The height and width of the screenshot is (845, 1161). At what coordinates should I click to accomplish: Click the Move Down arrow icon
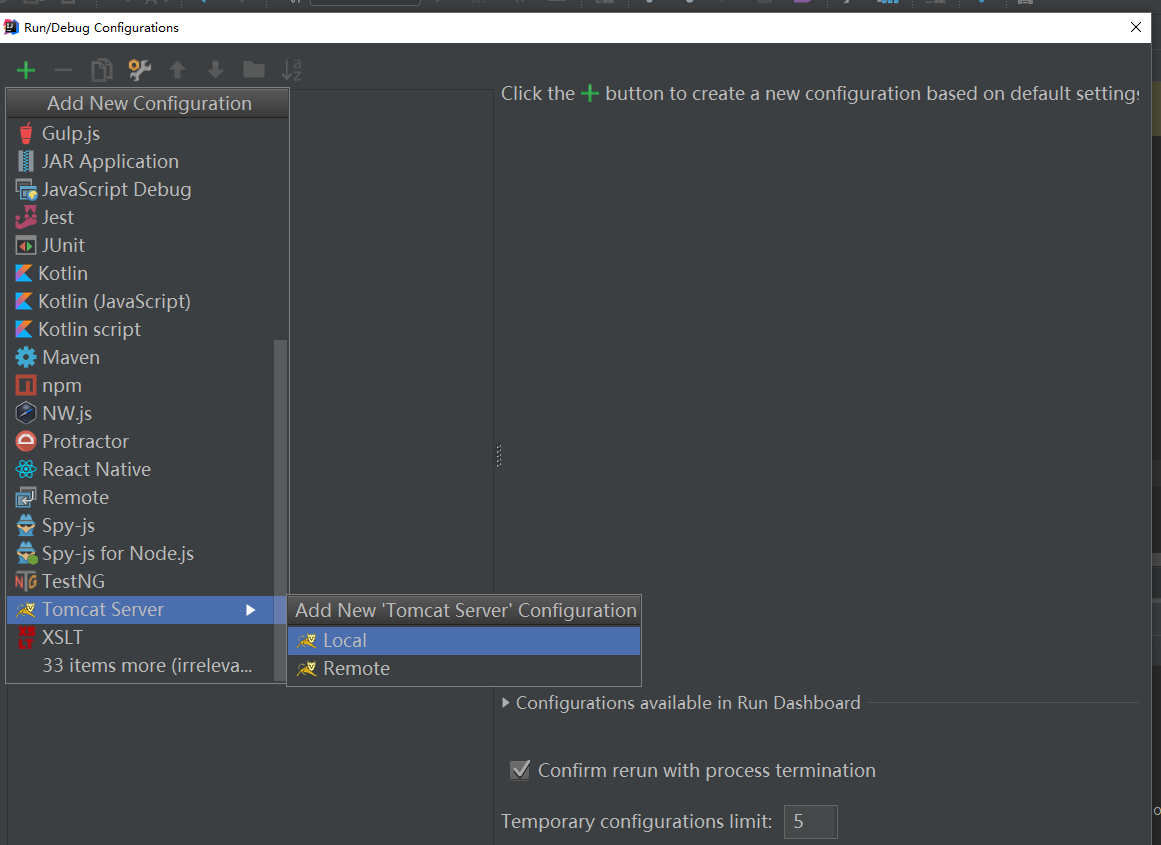pyautogui.click(x=215, y=70)
